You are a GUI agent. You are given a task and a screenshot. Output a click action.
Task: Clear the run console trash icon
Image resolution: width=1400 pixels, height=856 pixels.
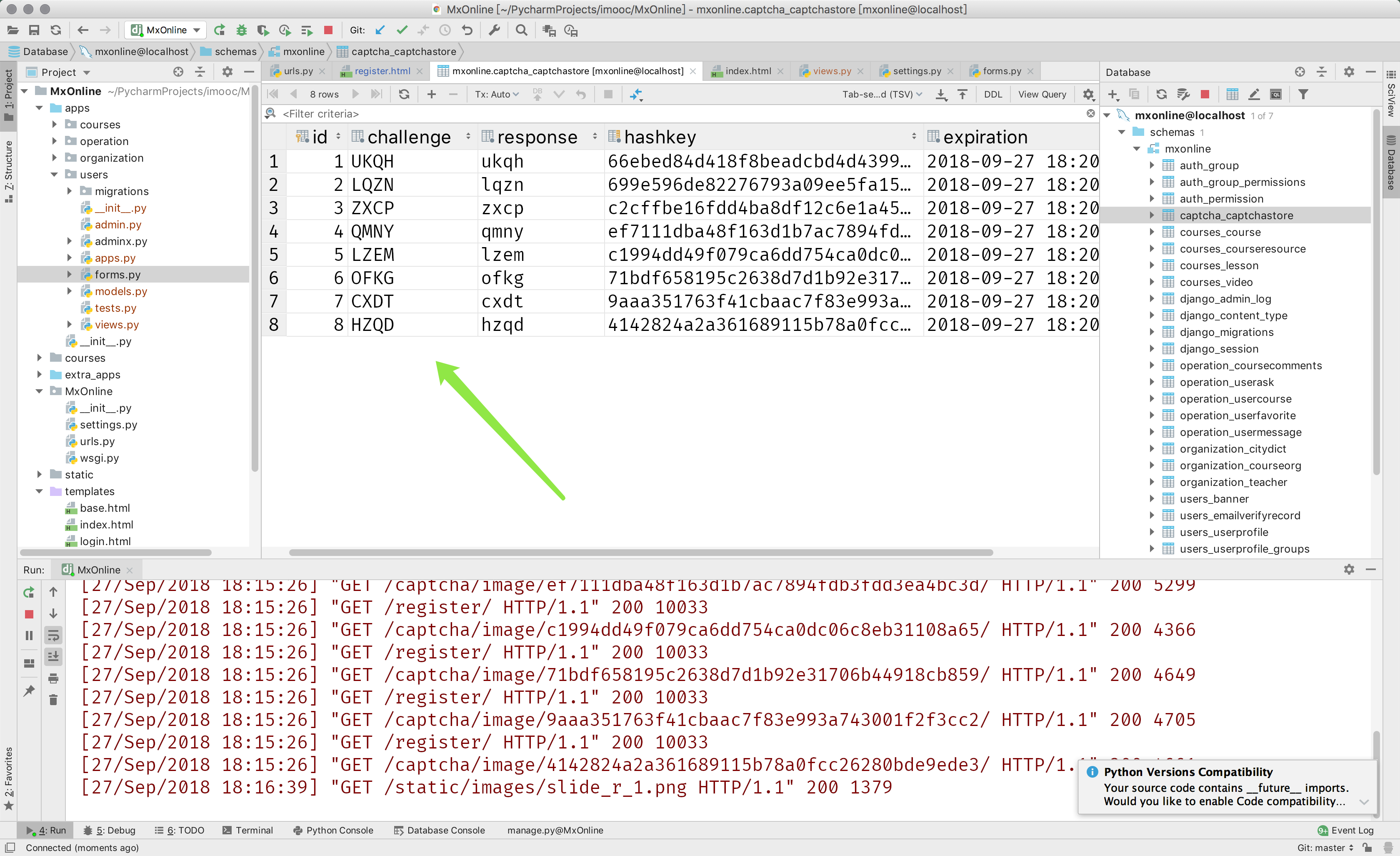[53, 700]
